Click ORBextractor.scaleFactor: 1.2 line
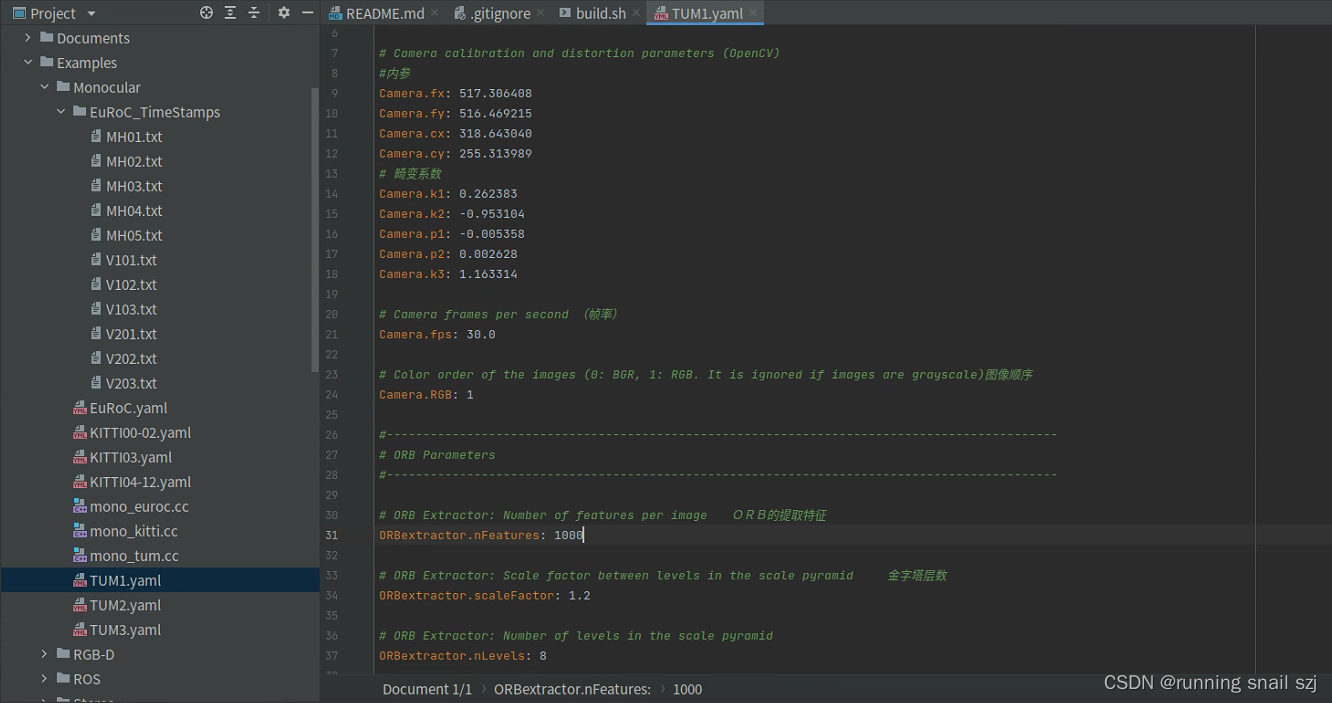The width and height of the screenshot is (1332, 703). pyautogui.click(x=485, y=595)
